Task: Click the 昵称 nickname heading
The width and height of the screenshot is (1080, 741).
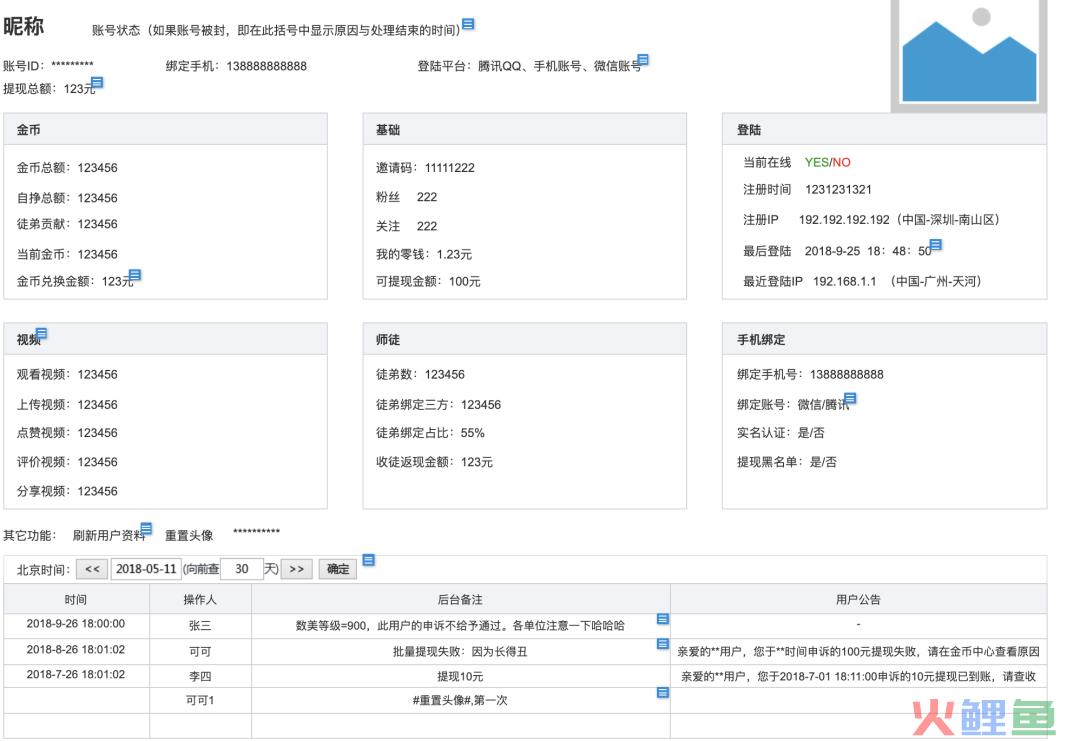Action: [23, 26]
